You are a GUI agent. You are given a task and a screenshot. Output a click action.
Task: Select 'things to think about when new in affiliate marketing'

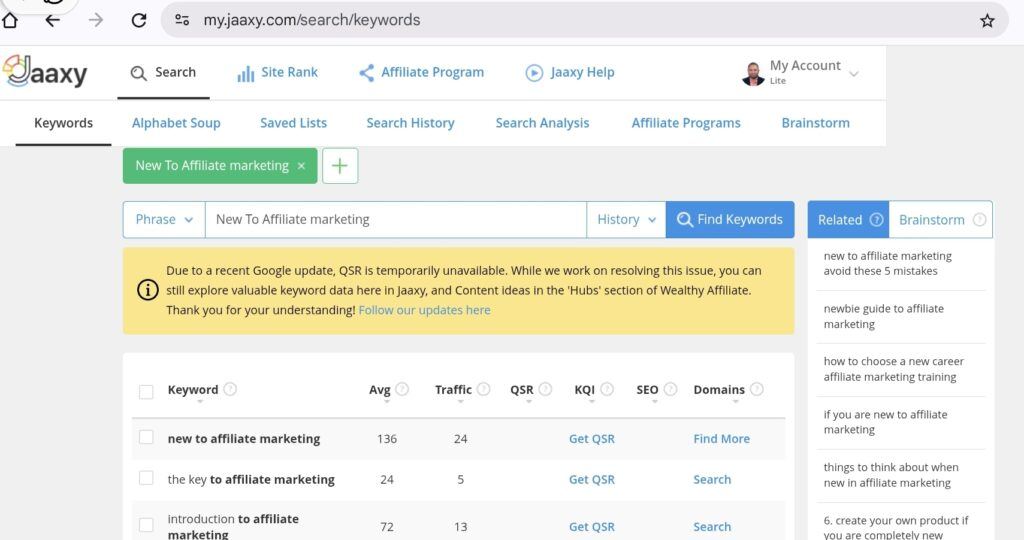(x=891, y=475)
